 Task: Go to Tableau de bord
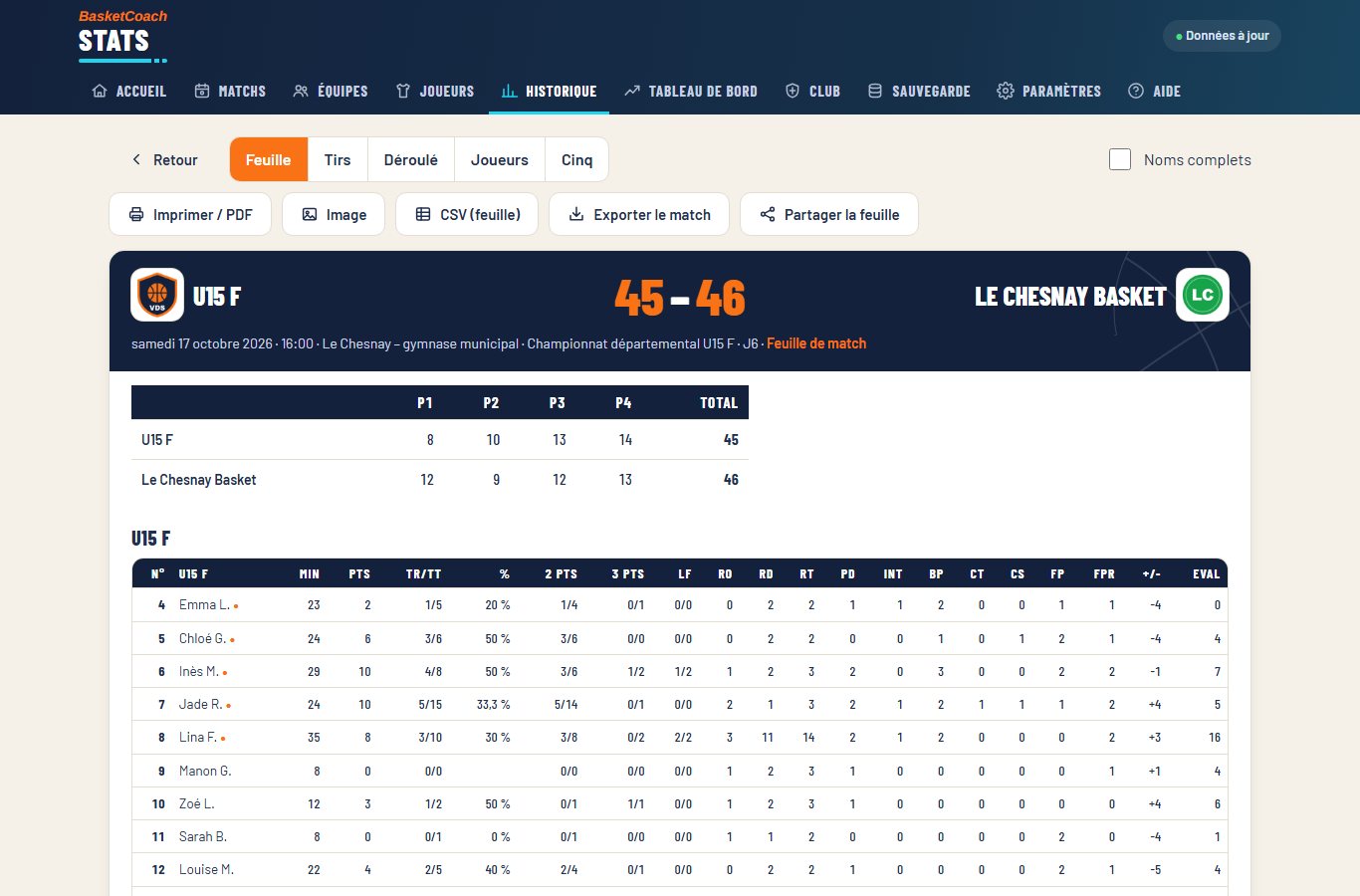pos(691,91)
